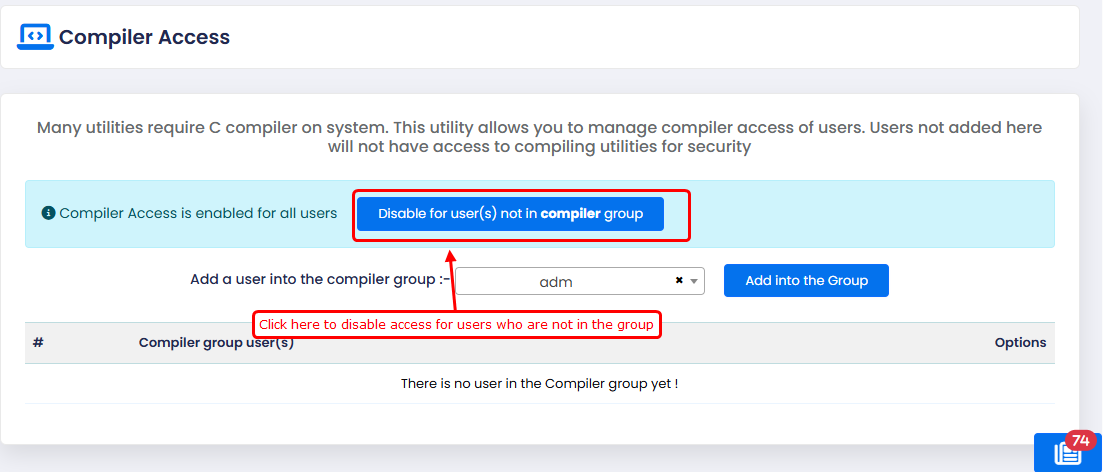Click the Options column header
Image resolution: width=1103 pixels, height=472 pixels.
pos(1020,342)
